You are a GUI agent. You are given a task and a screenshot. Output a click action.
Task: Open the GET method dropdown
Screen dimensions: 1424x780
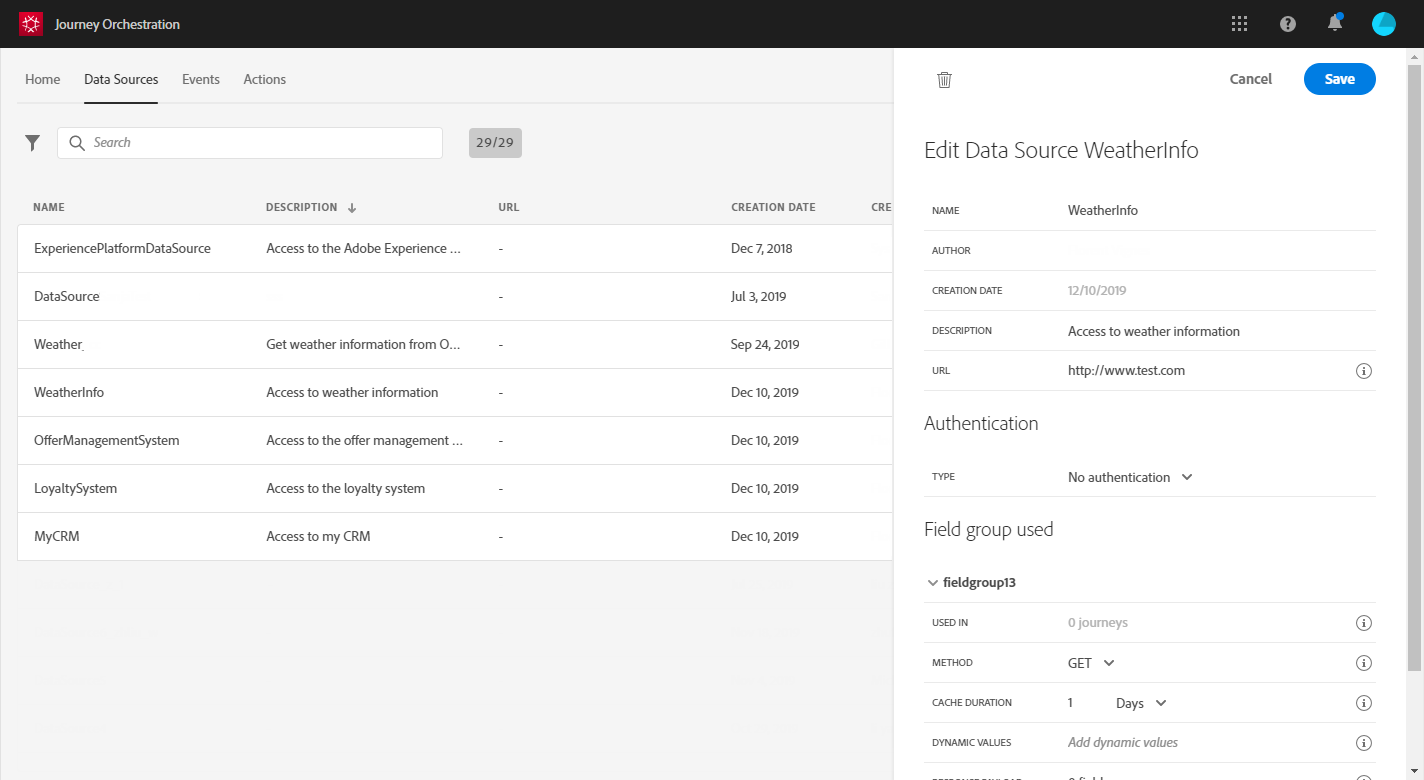click(1091, 663)
